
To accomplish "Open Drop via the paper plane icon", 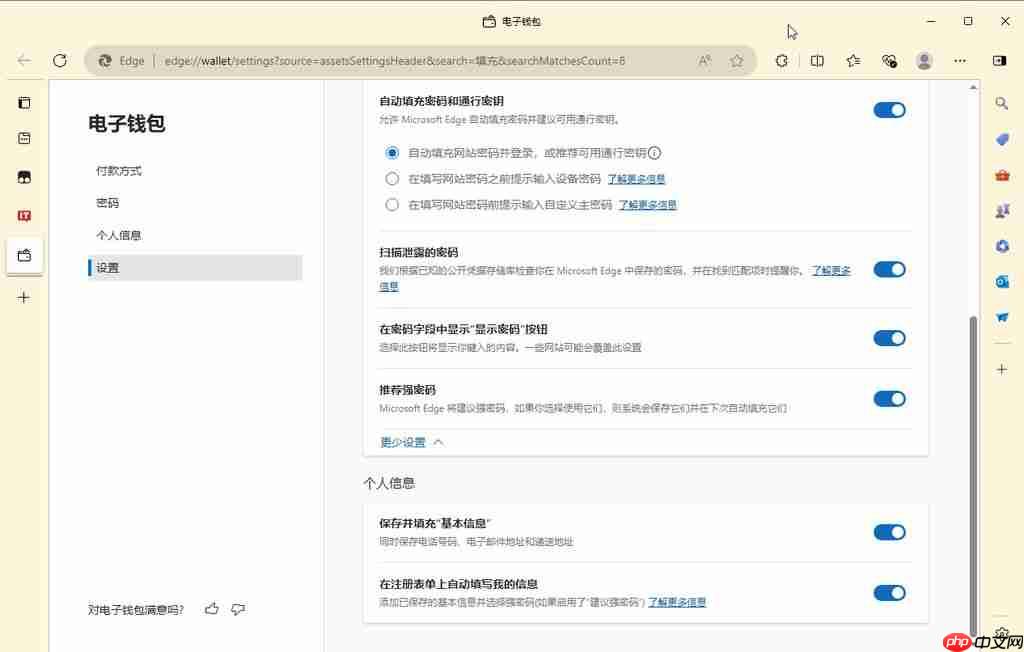I will [1002, 318].
